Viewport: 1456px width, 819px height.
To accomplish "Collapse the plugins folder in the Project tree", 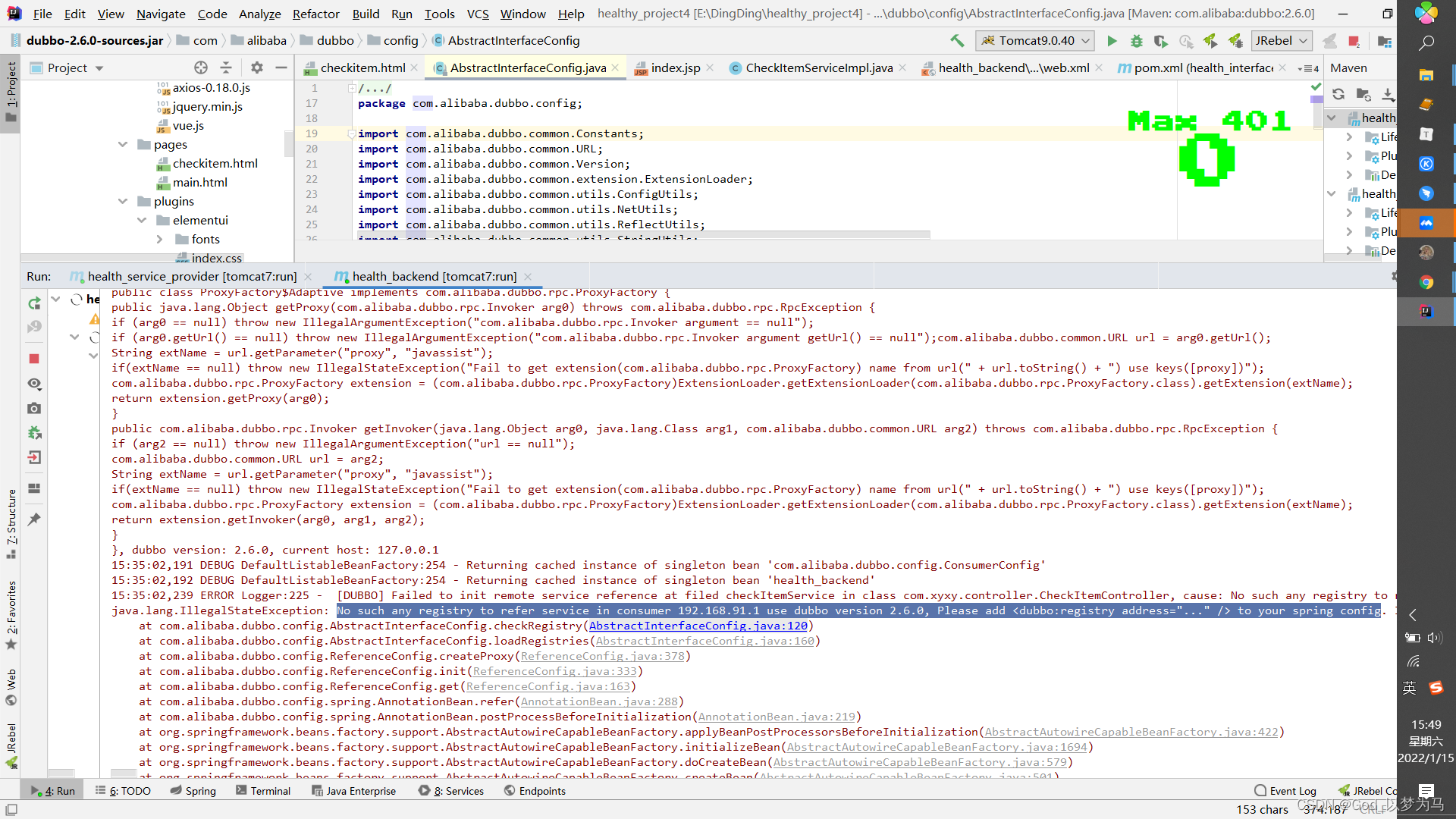I will click(123, 201).
